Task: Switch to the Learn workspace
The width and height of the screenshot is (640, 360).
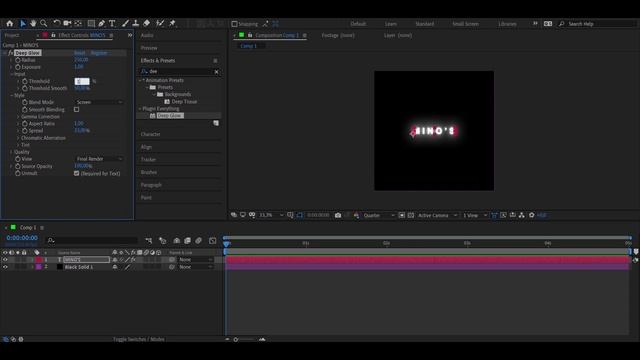Action: click(x=391, y=24)
